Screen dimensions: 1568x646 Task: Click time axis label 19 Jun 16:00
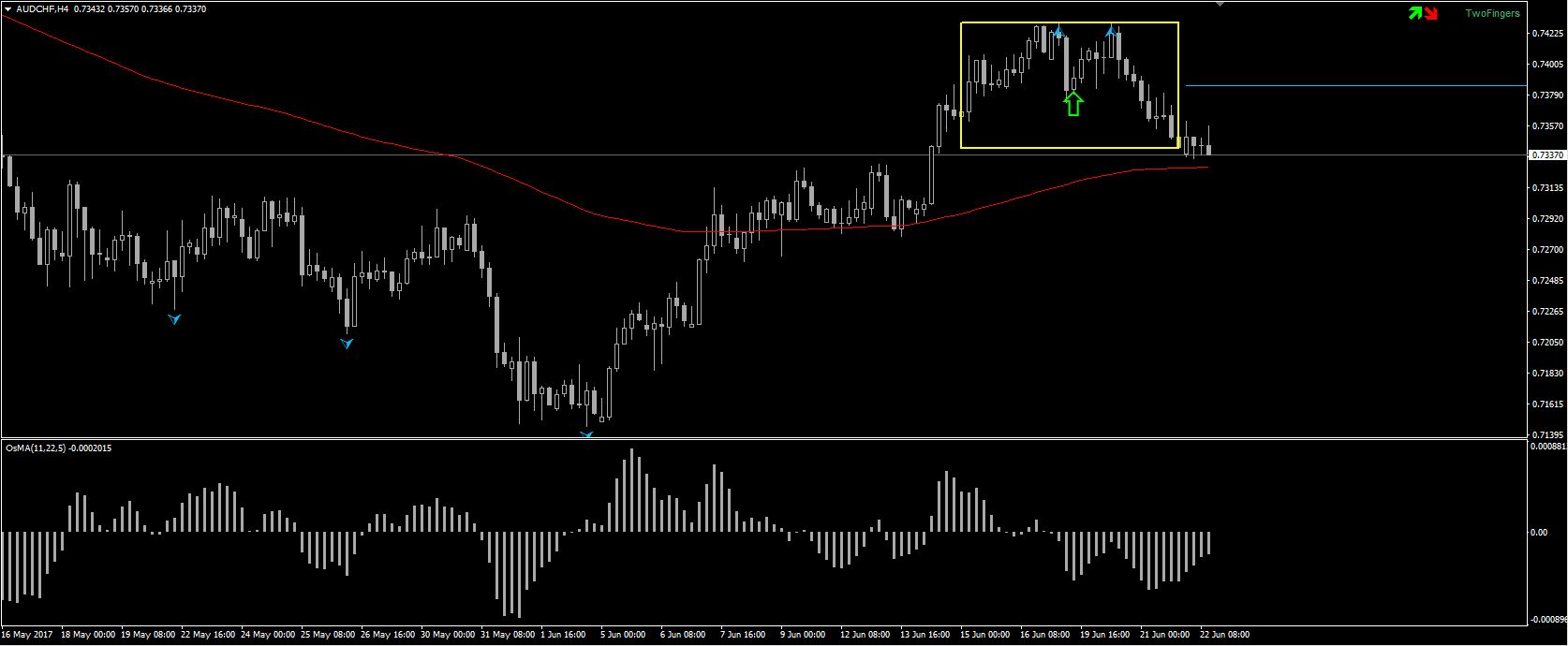[1104, 635]
